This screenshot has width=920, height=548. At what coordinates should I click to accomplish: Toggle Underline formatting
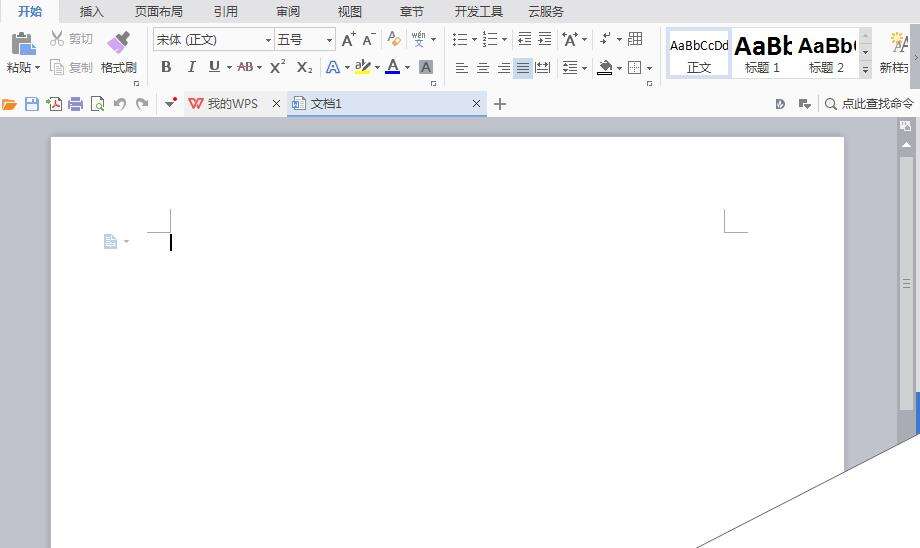click(214, 67)
